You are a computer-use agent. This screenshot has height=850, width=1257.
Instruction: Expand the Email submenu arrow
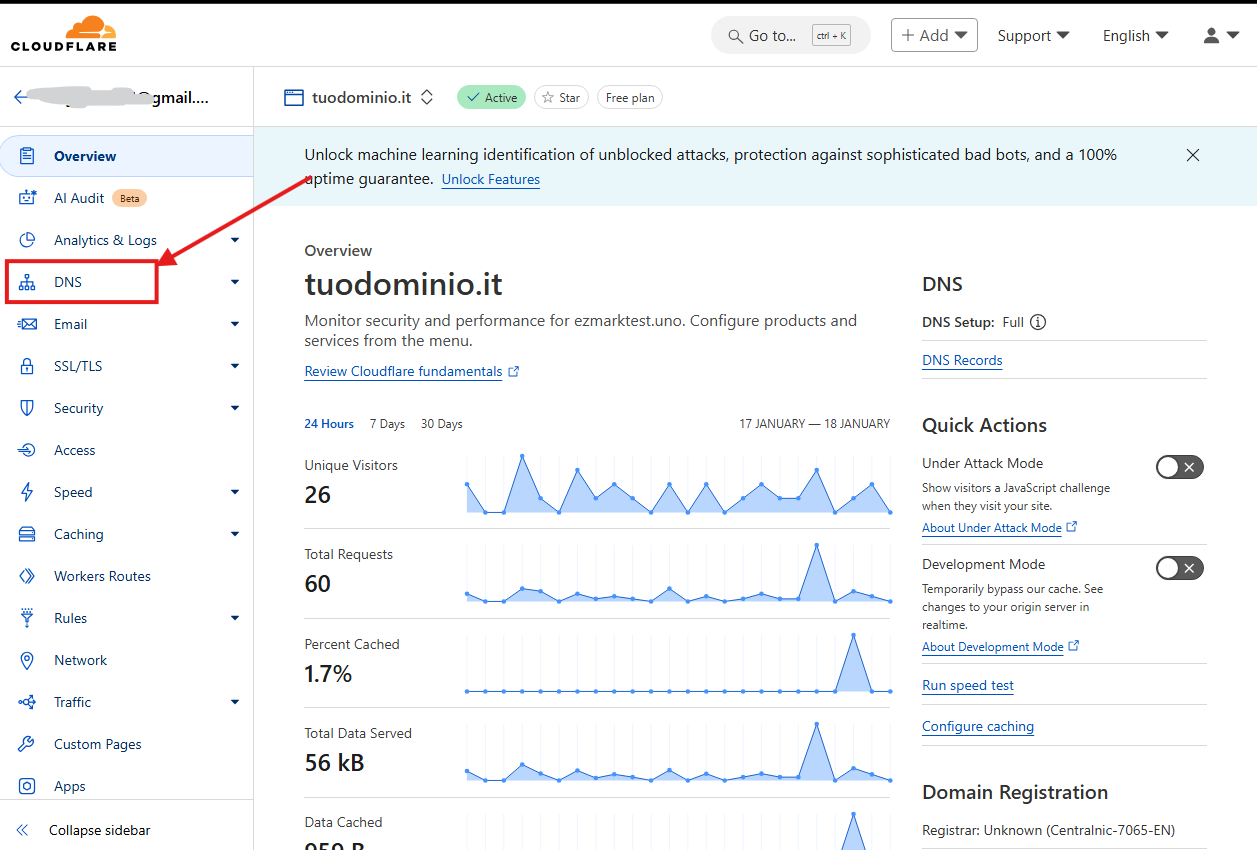point(234,324)
